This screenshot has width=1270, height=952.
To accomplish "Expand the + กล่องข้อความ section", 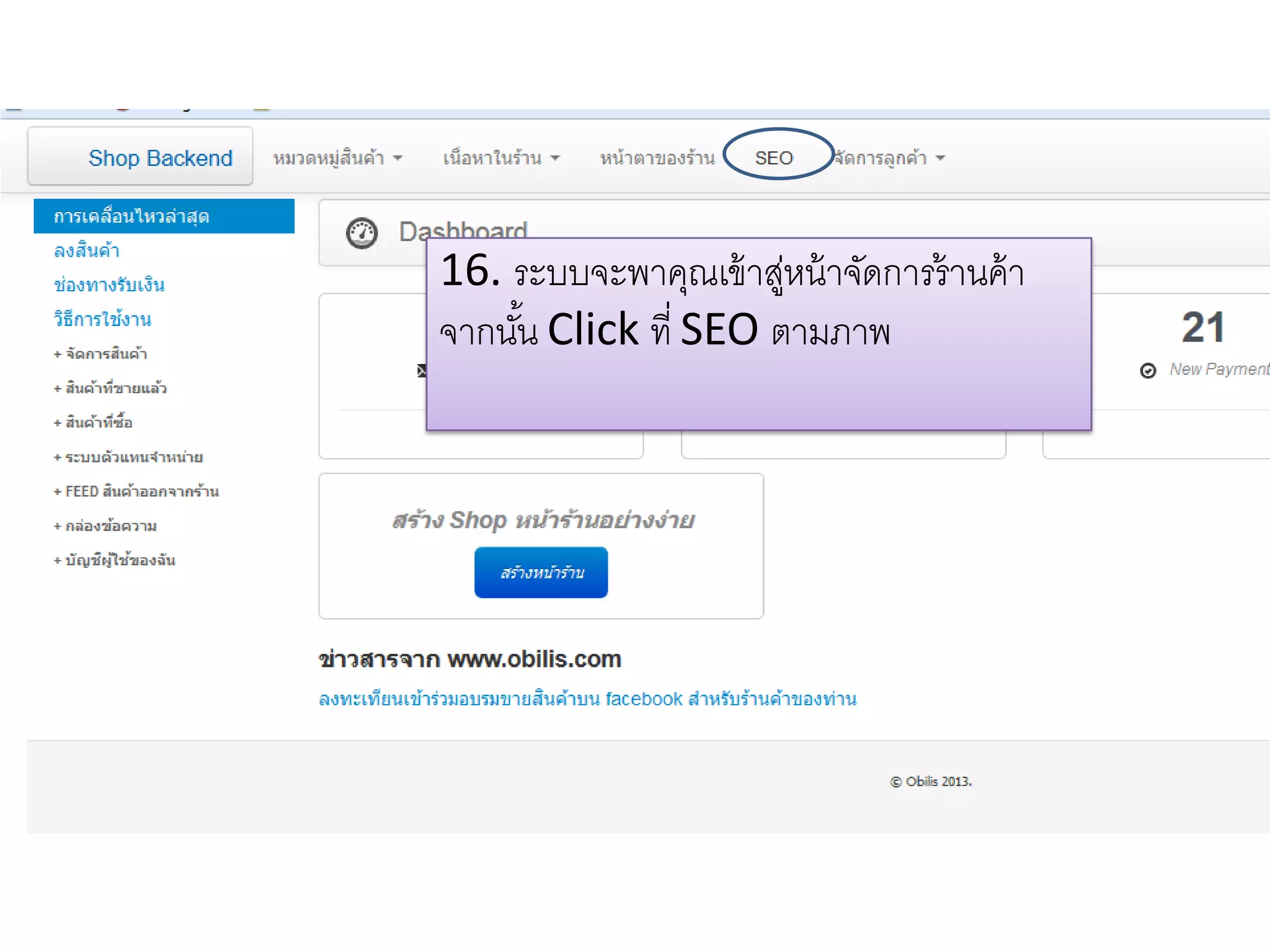I will click(x=105, y=526).
